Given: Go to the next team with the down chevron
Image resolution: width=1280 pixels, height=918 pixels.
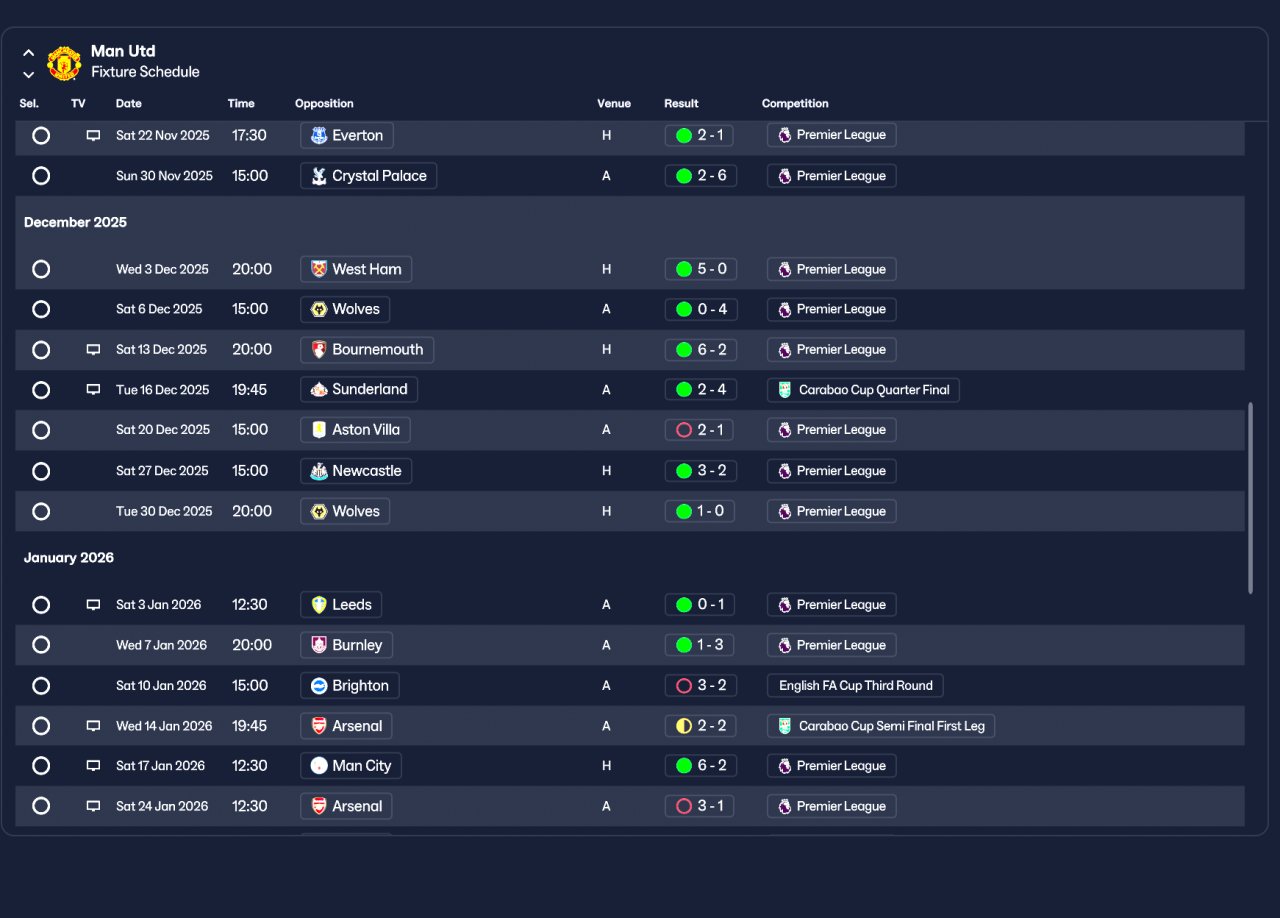Looking at the screenshot, I should (28, 74).
